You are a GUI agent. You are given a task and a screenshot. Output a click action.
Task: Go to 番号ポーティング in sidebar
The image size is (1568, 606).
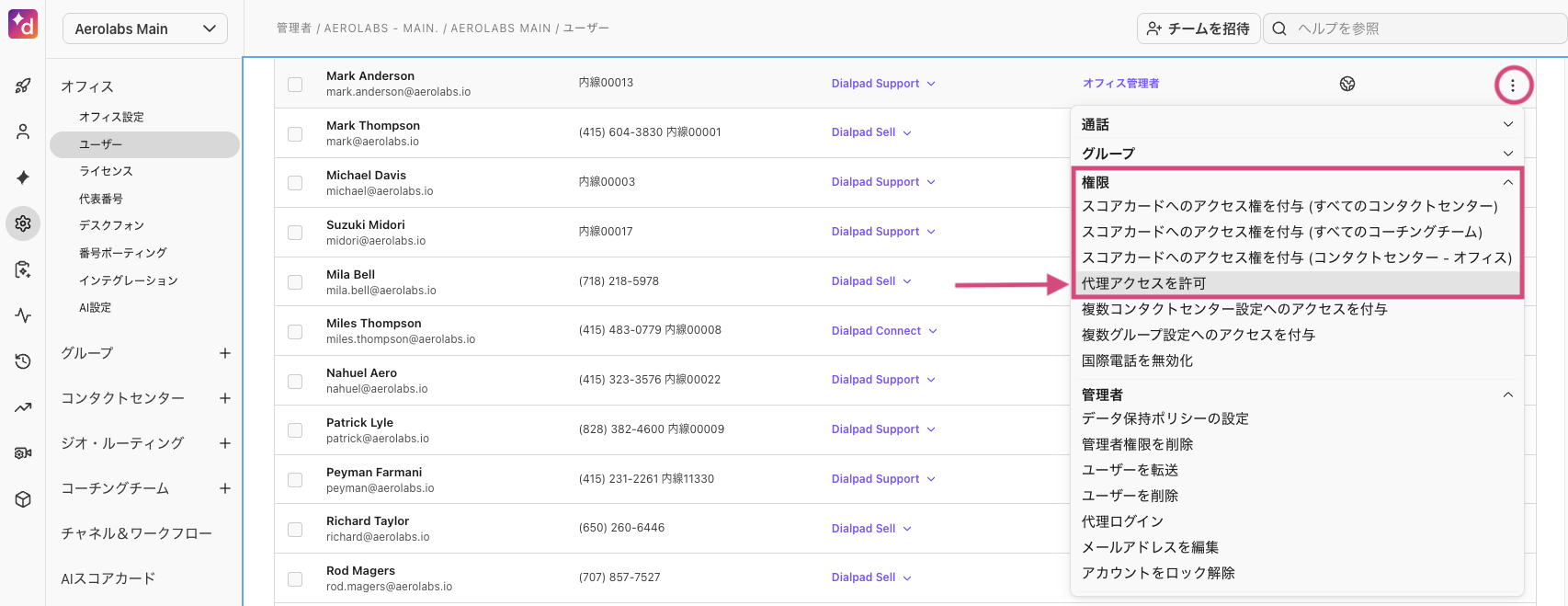(x=123, y=253)
